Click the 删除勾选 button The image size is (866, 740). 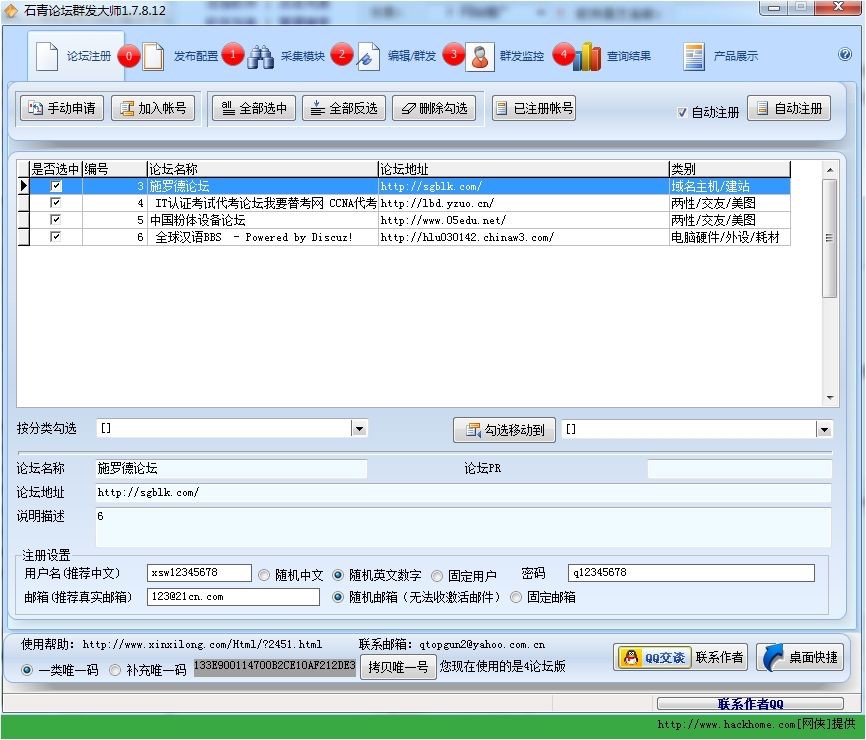coord(434,108)
